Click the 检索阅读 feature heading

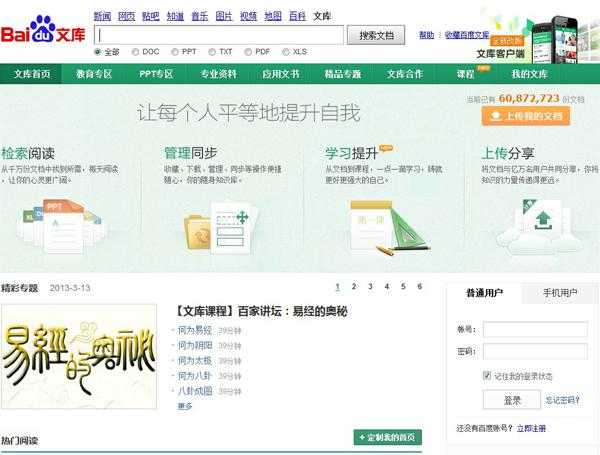[28, 153]
